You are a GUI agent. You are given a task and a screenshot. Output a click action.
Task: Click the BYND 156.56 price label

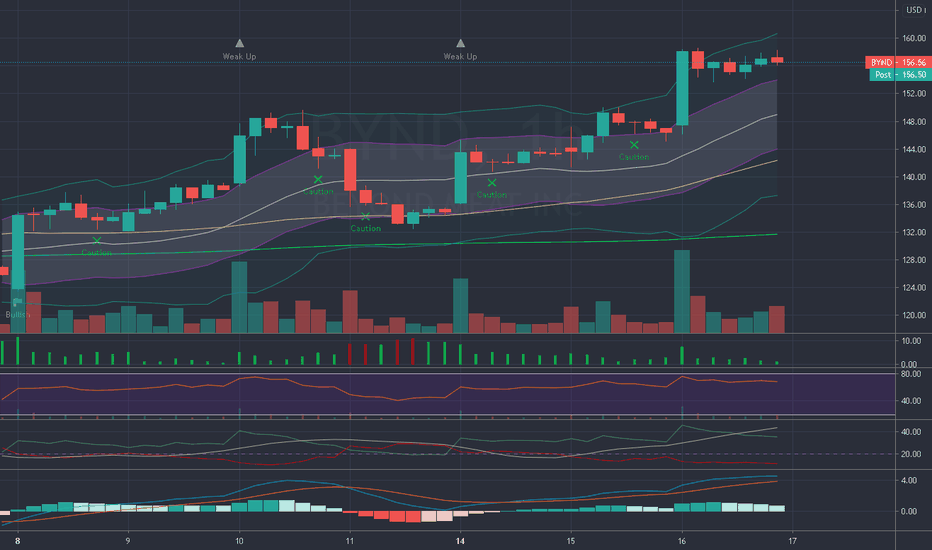pos(898,62)
